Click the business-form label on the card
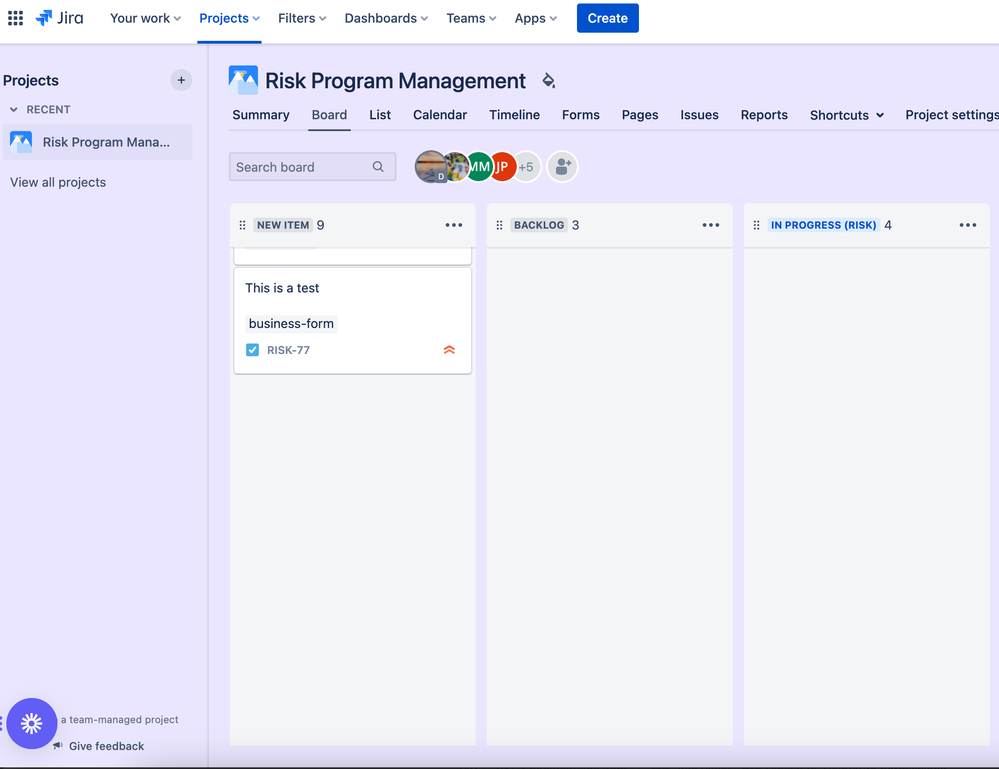 tap(291, 324)
